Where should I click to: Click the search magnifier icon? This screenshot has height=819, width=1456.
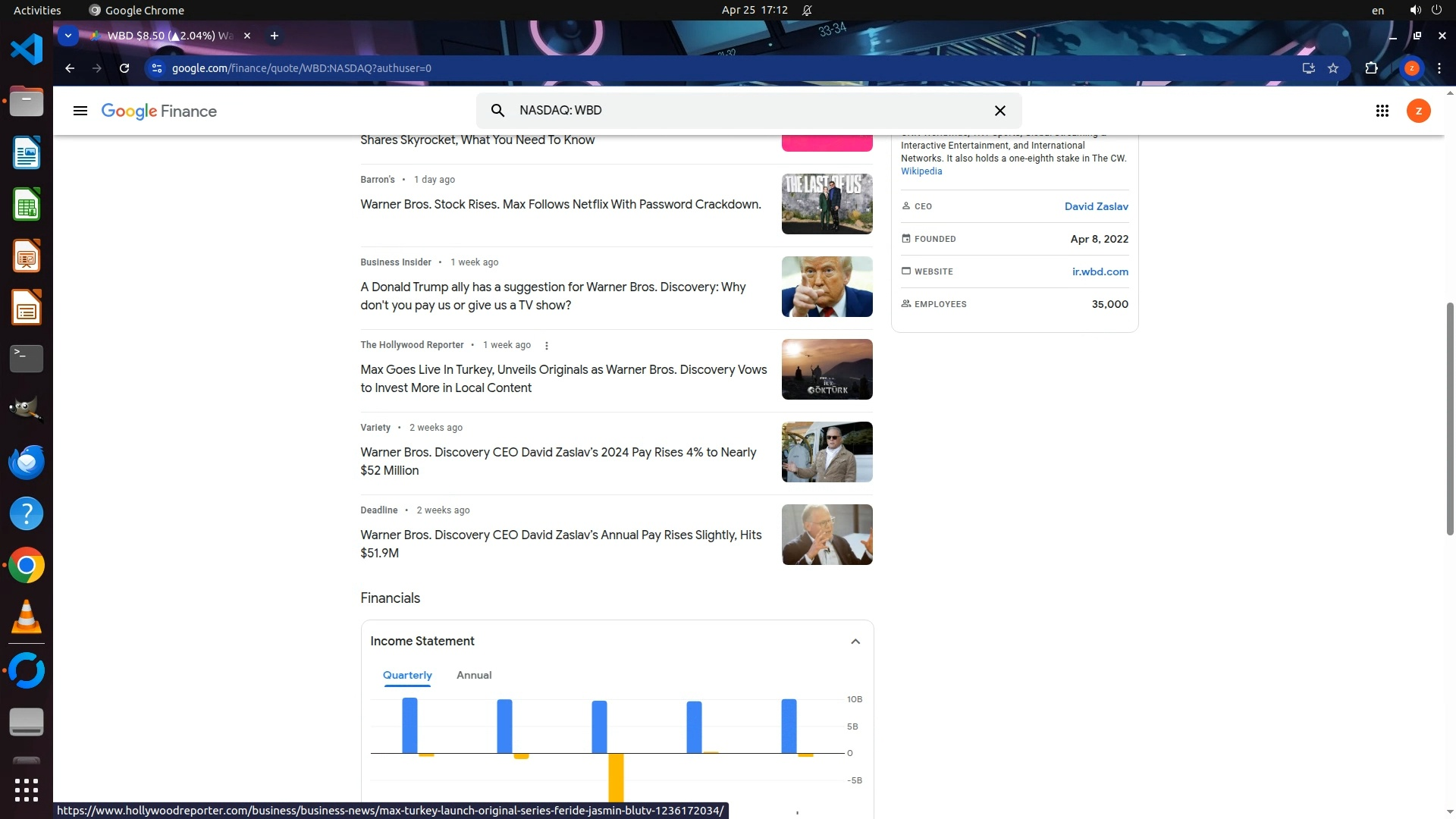(x=497, y=111)
